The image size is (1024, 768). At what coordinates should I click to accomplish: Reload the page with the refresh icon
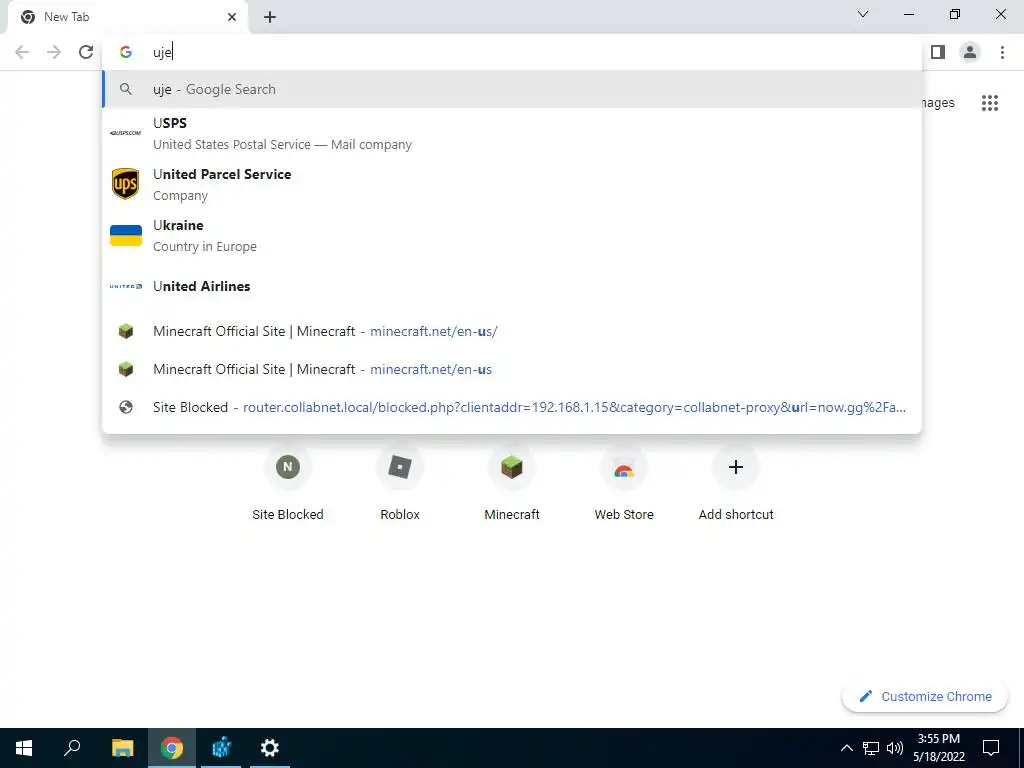86,52
